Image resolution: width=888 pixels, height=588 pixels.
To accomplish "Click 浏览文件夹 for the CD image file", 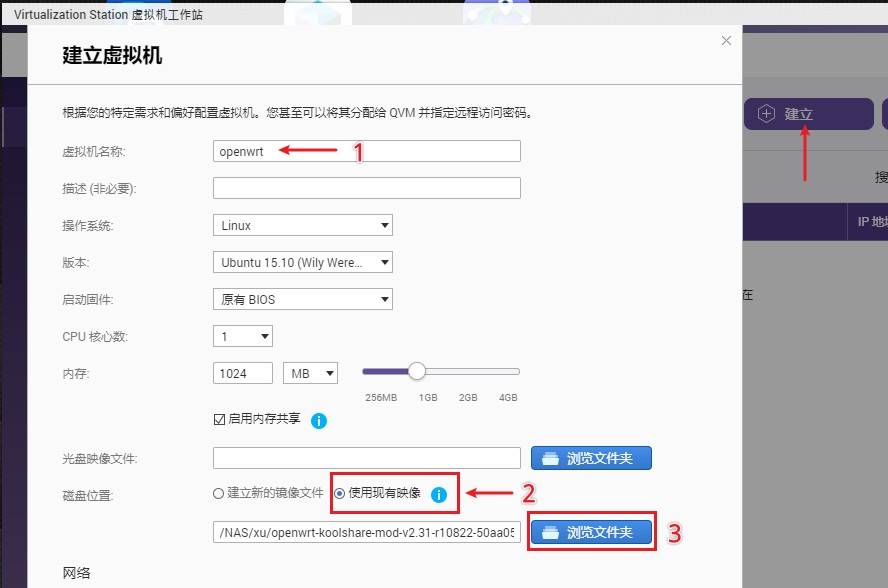I will pos(591,458).
